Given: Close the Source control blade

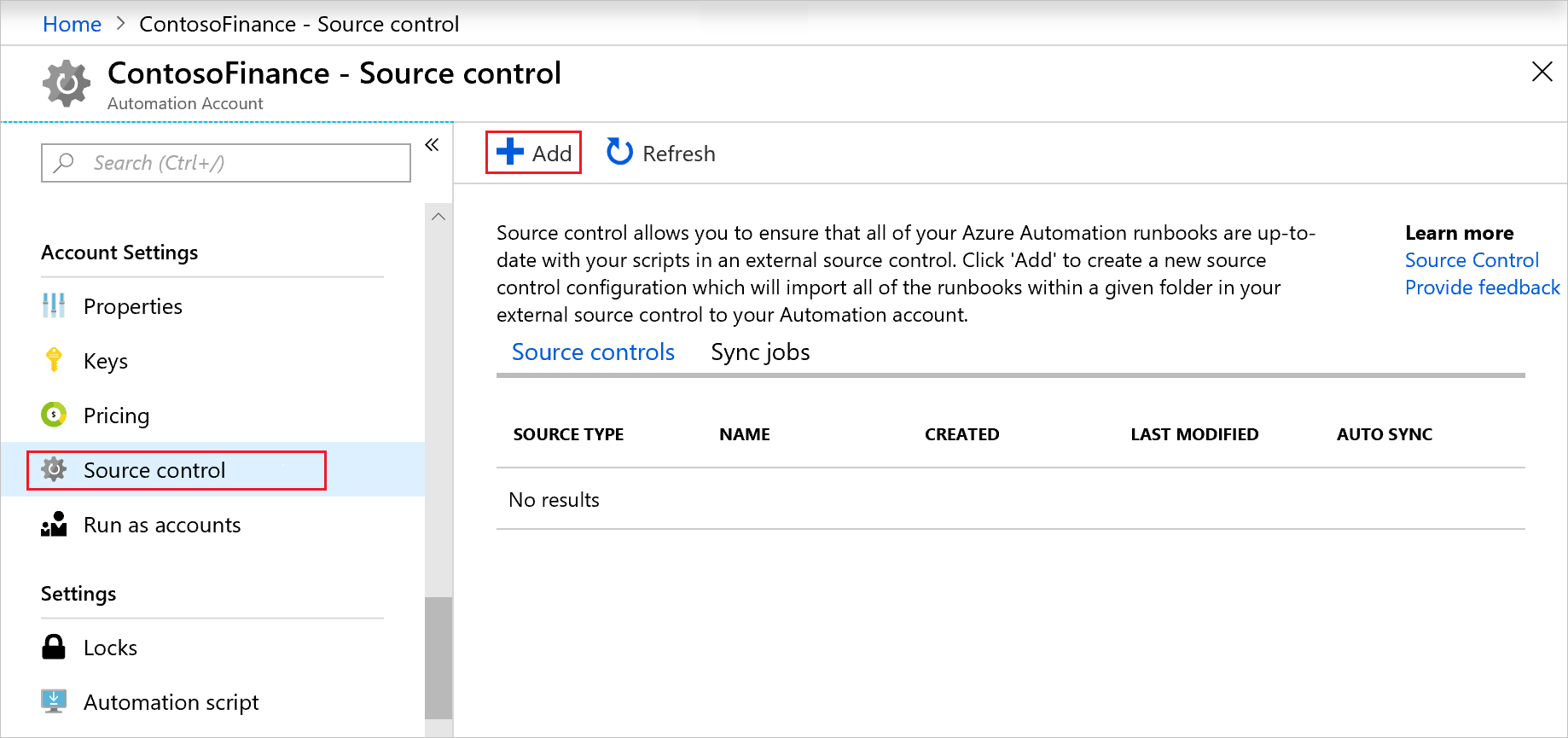Looking at the screenshot, I should click(1542, 72).
